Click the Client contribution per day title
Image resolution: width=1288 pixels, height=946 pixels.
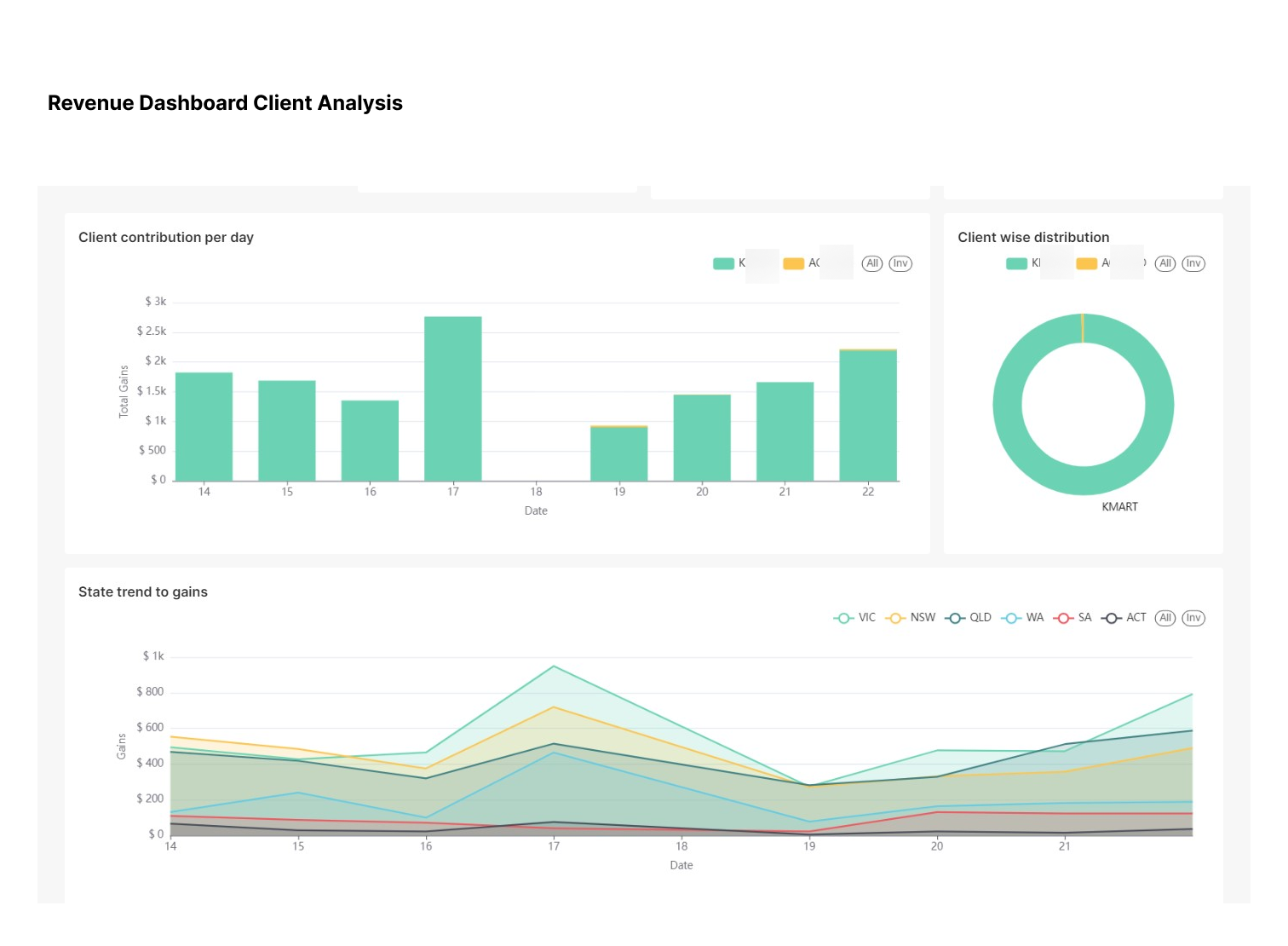coord(166,238)
